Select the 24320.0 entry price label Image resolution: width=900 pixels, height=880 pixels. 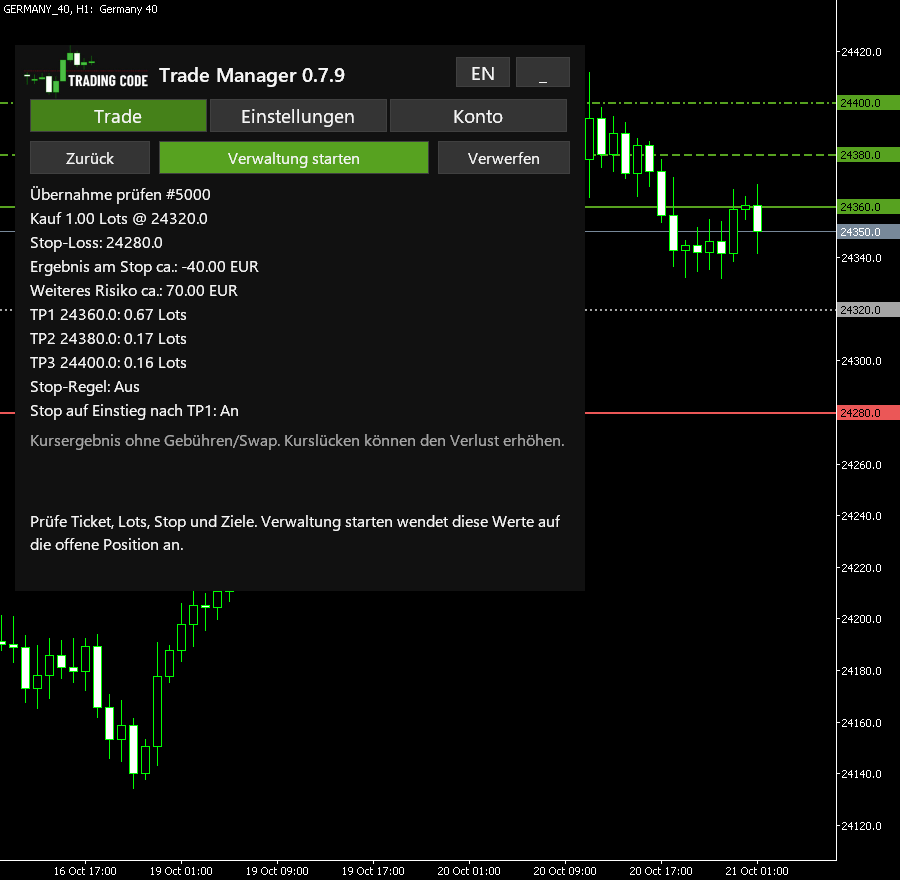[868, 310]
